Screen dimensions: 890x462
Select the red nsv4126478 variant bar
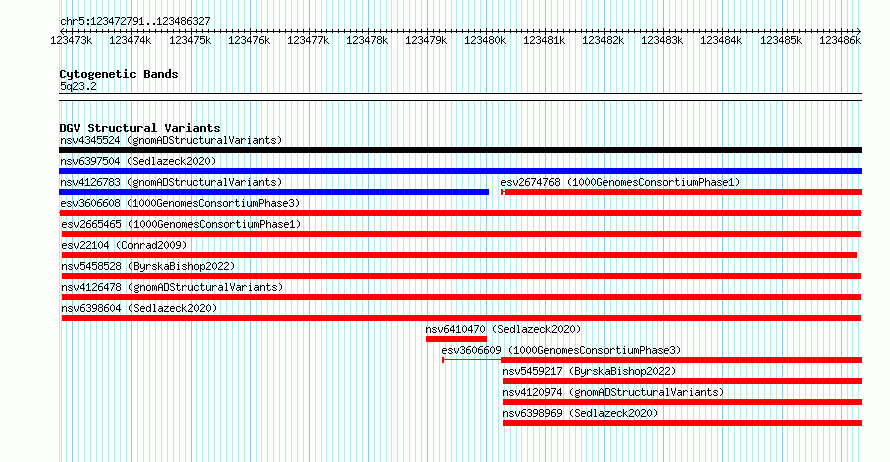(461, 297)
